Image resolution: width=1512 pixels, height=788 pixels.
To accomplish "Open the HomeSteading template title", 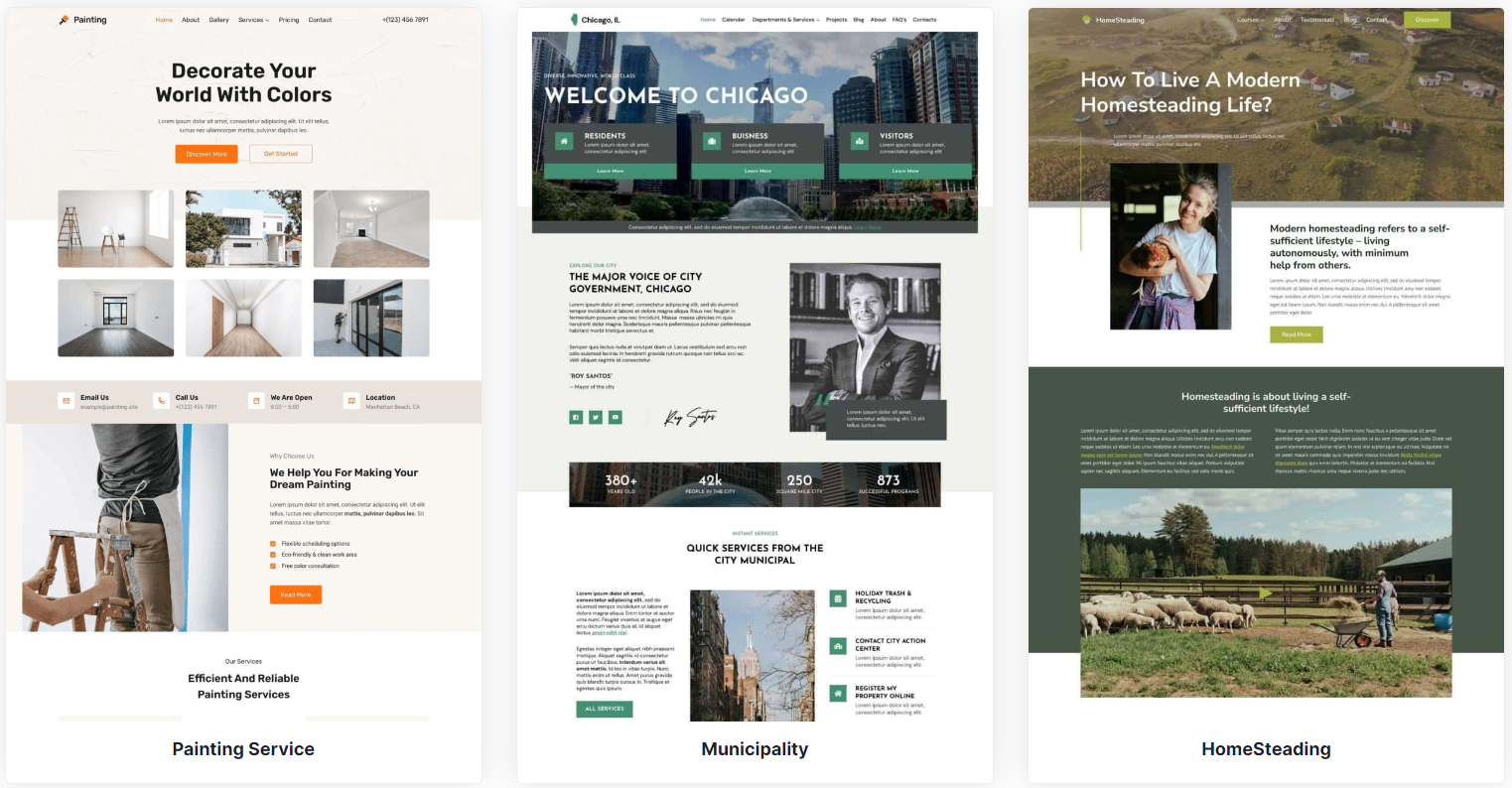I will click(1266, 749).
